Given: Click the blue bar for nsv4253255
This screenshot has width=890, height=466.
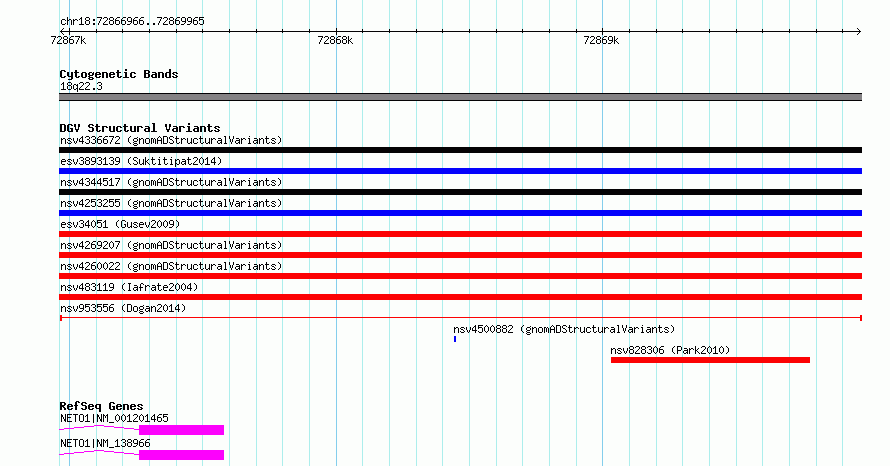Looking at the screenshot, I should (x=460, y=213).
